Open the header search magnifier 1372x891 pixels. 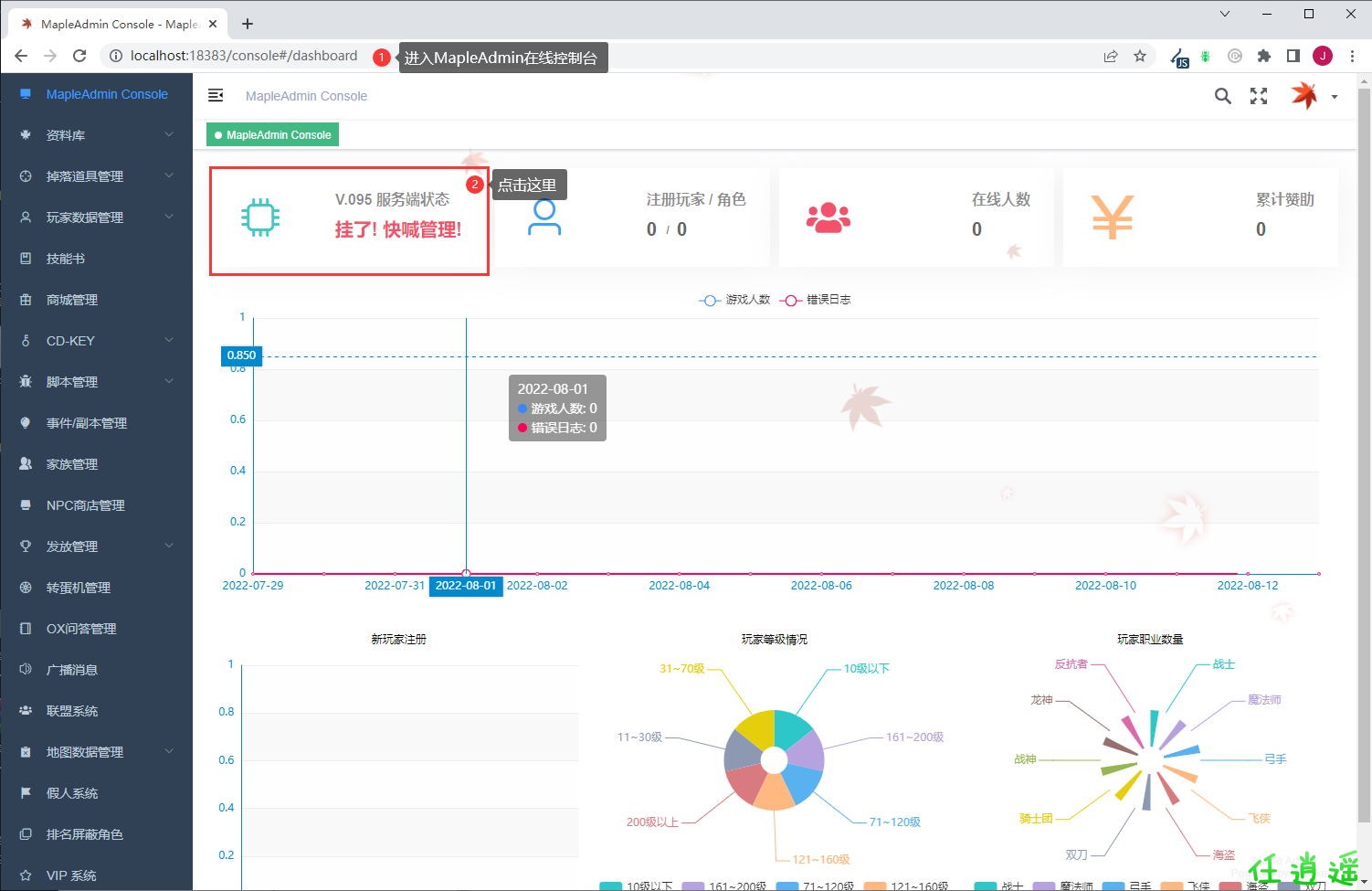(1222, 96)
